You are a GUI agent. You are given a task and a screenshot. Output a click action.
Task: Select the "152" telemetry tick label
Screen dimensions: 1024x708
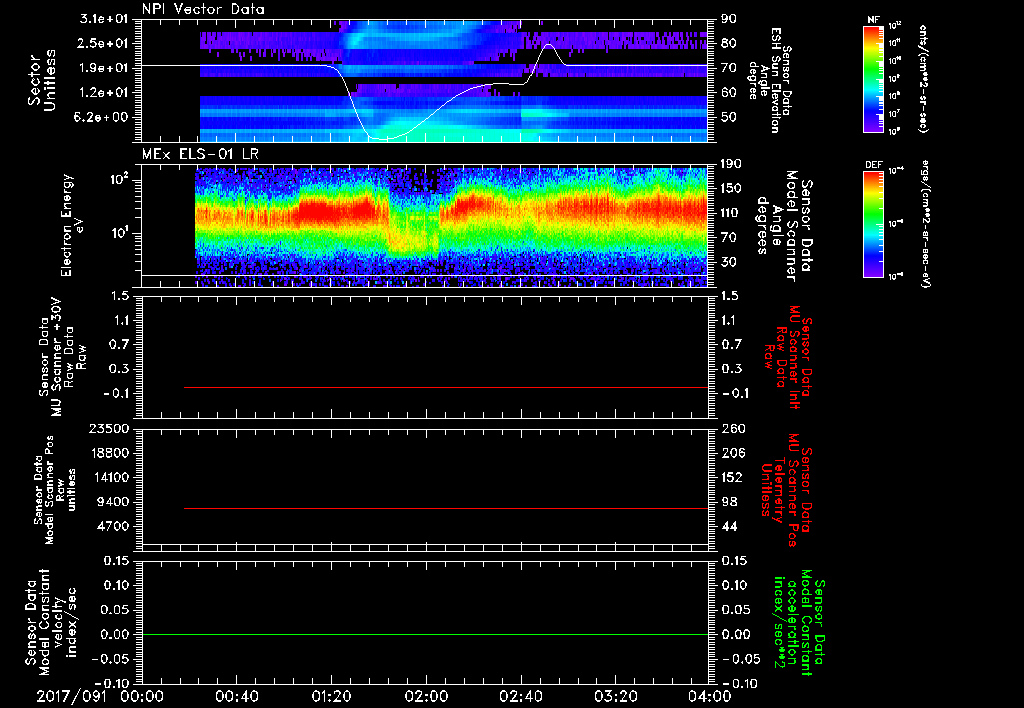coord(733,477)
